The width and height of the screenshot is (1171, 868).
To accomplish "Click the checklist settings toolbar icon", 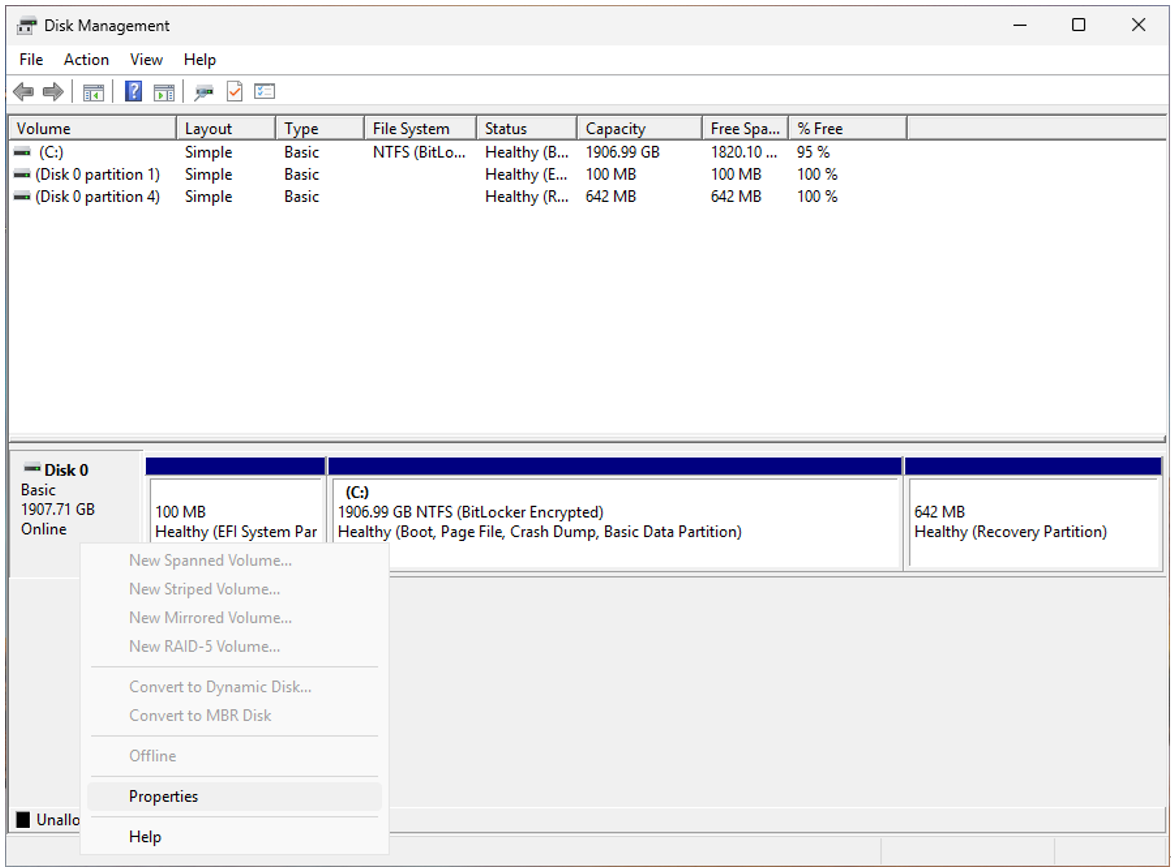I will (x=264, y=92).
